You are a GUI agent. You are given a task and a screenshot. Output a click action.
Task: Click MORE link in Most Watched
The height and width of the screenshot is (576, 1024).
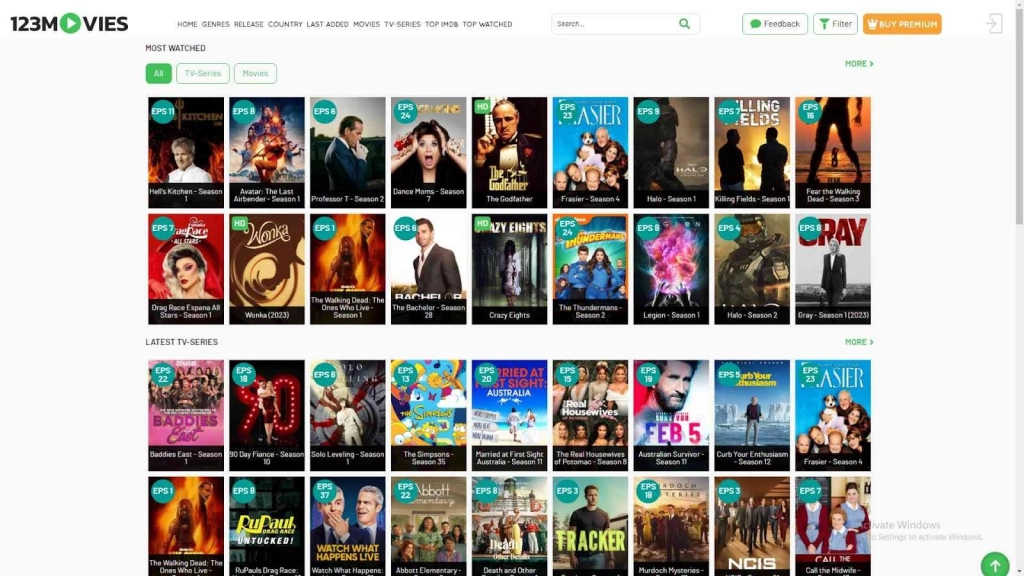[859, 63]
